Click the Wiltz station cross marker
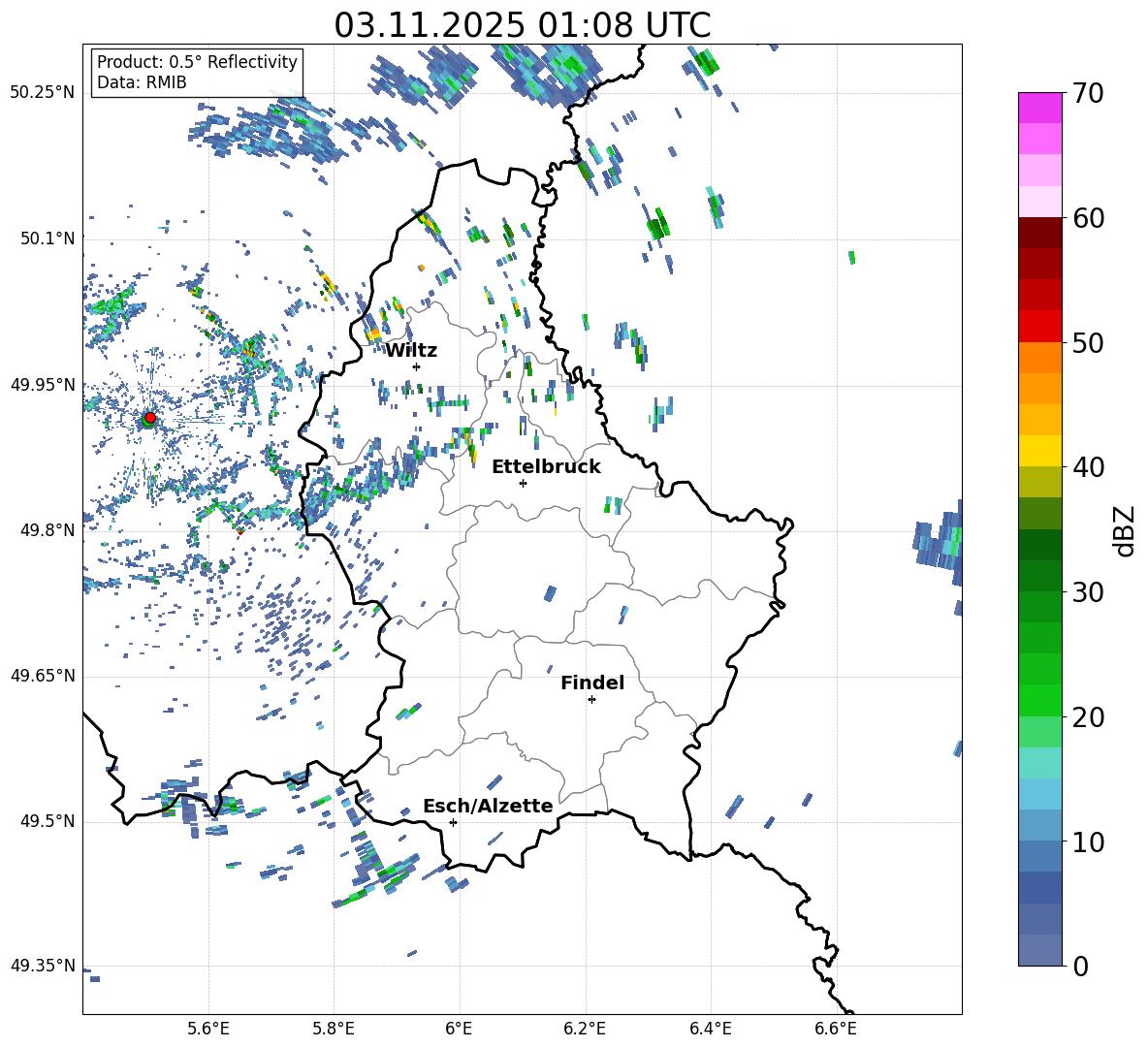The image size is (1148, 1048). pyautogui.click(x=416, y=366)
